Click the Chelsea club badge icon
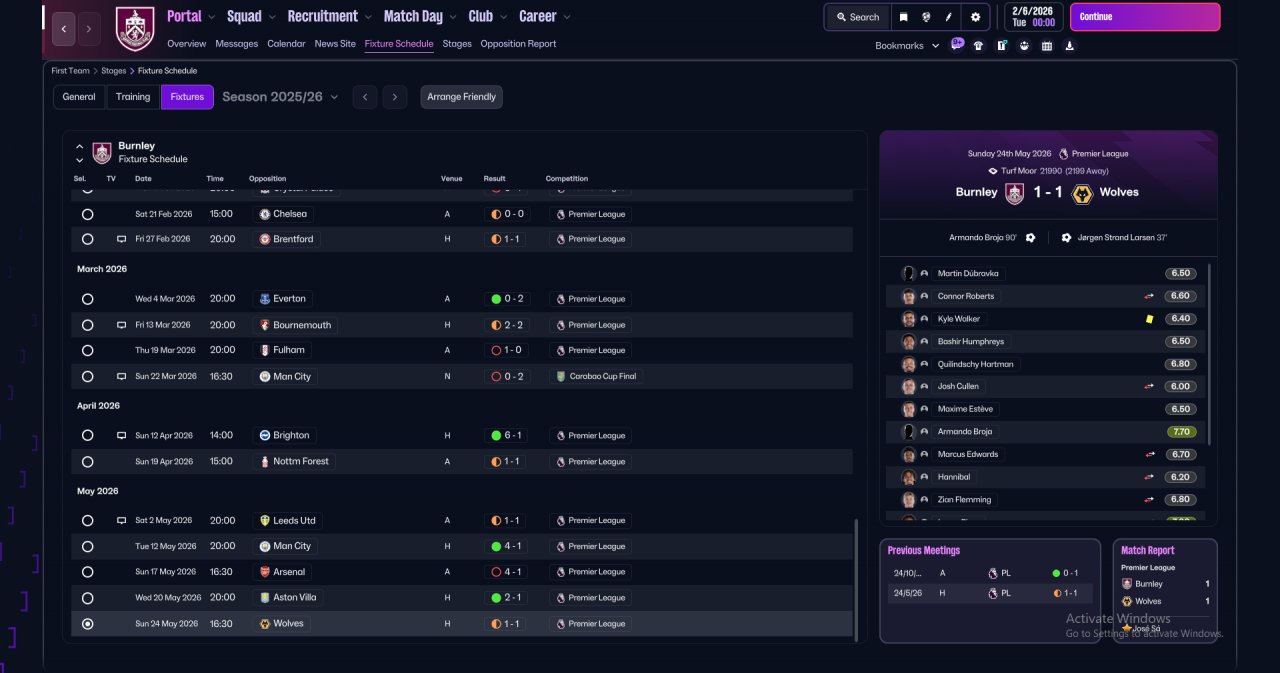This screenshot has width=1280, height=673. (264, 214)
